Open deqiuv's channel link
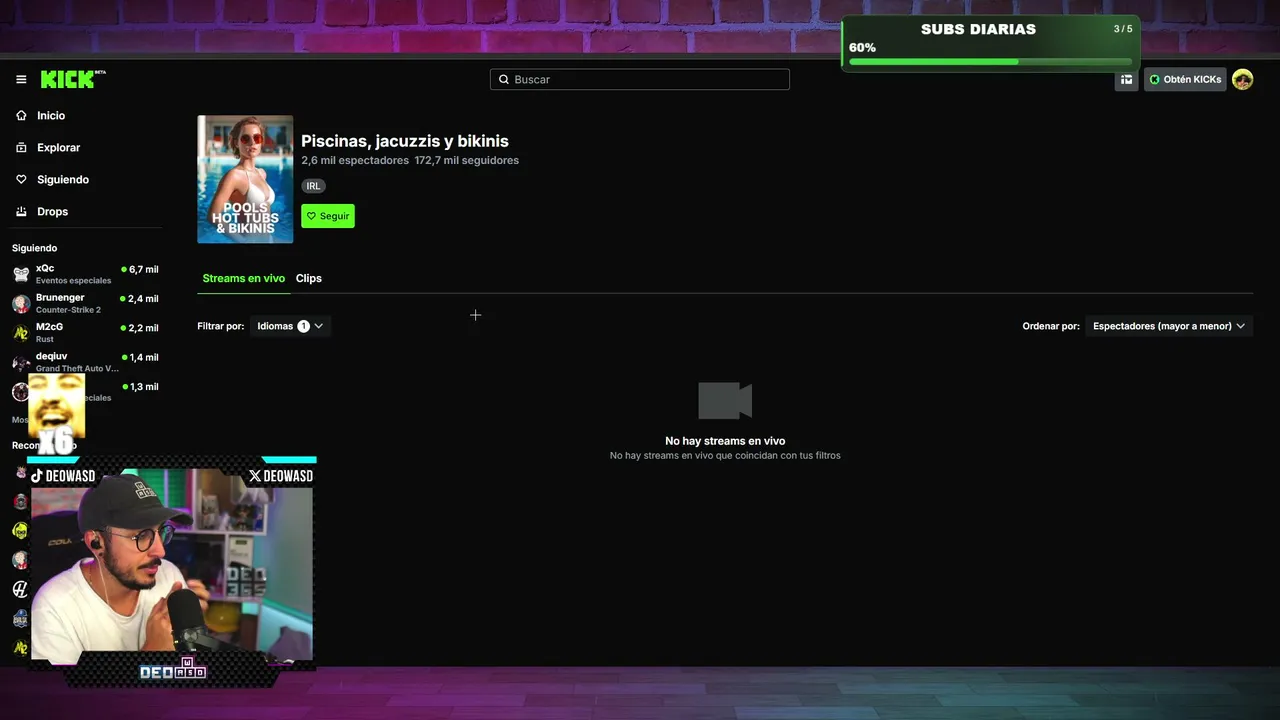This screenshot has width=1280, height=720. [x=86, y=362]
